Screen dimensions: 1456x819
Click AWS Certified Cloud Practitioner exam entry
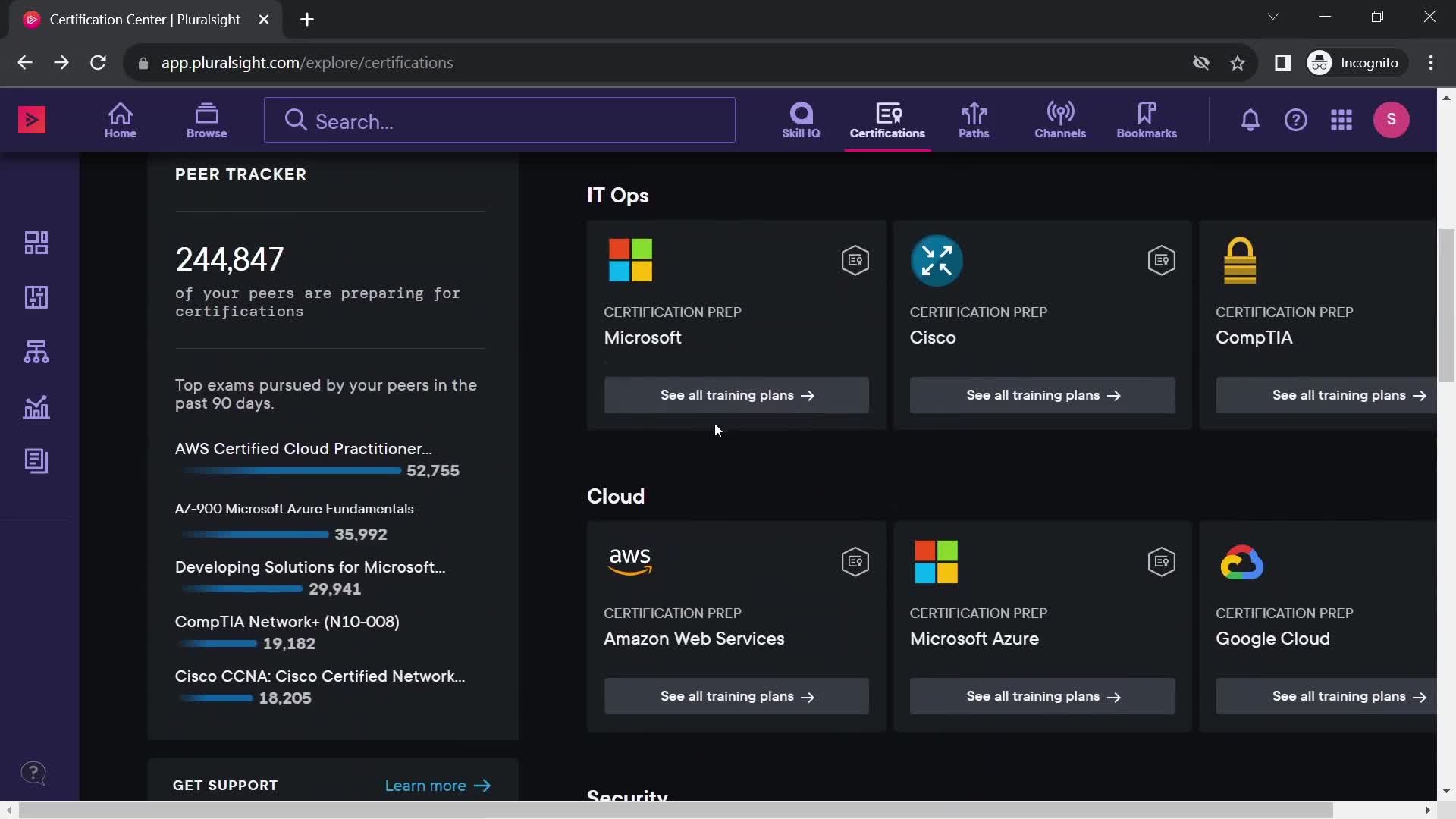tap(303, 449)
